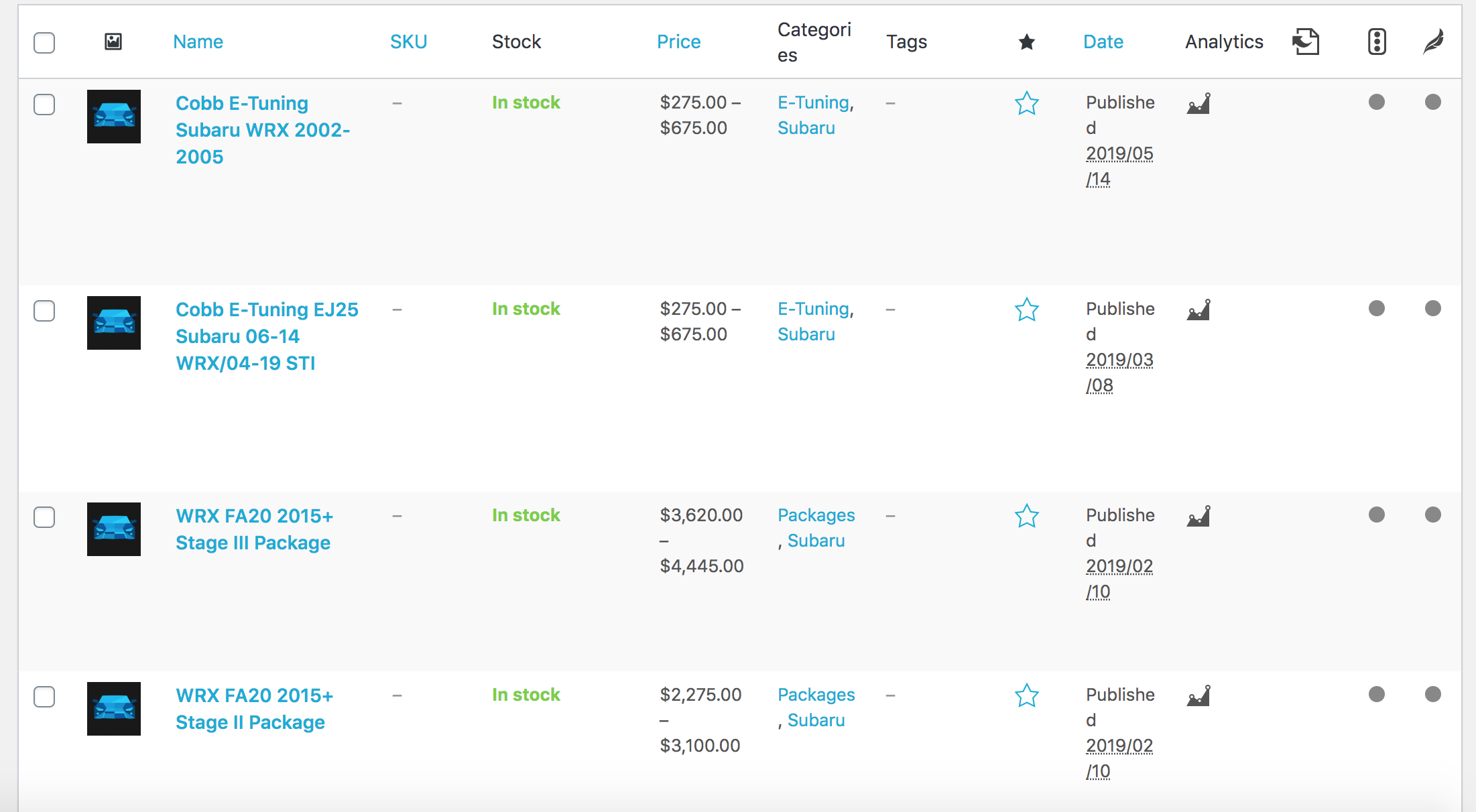Filter by Packages category in Stage III row
The width and height of the screenshot is (1476, 812).
pos(816,515)
